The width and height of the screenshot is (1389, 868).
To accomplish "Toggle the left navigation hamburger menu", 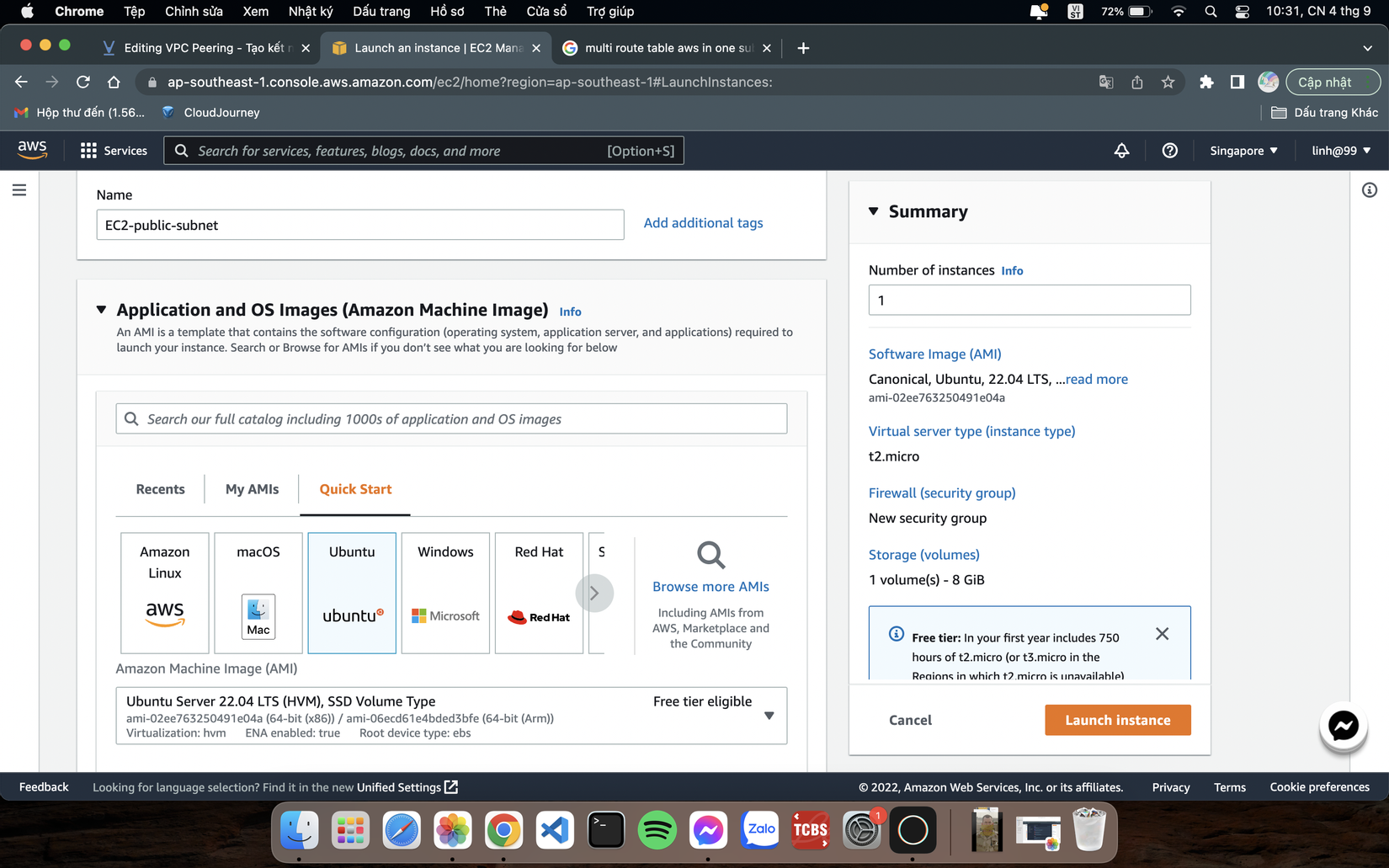I will [x=19, y=190].
